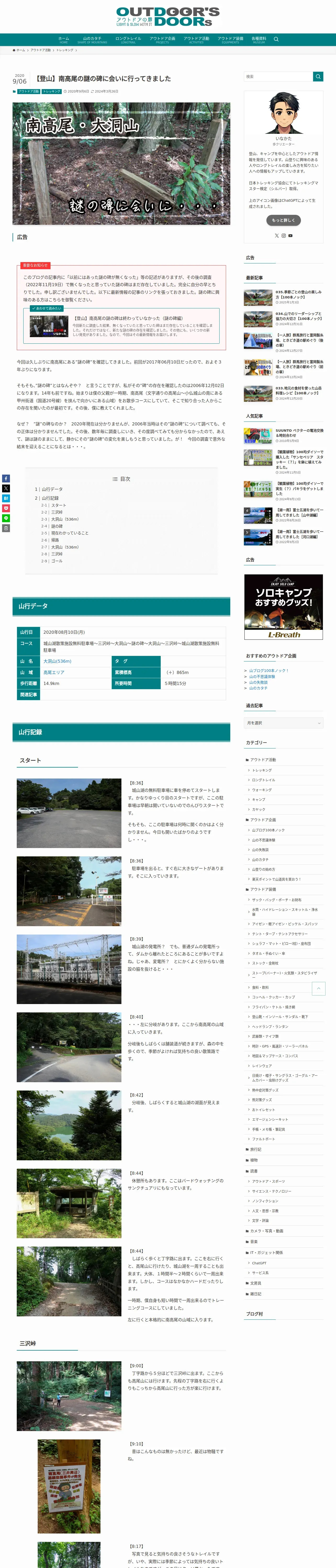Jump to 2-5 現在わかっていること in contents

(x=65, y=533)
